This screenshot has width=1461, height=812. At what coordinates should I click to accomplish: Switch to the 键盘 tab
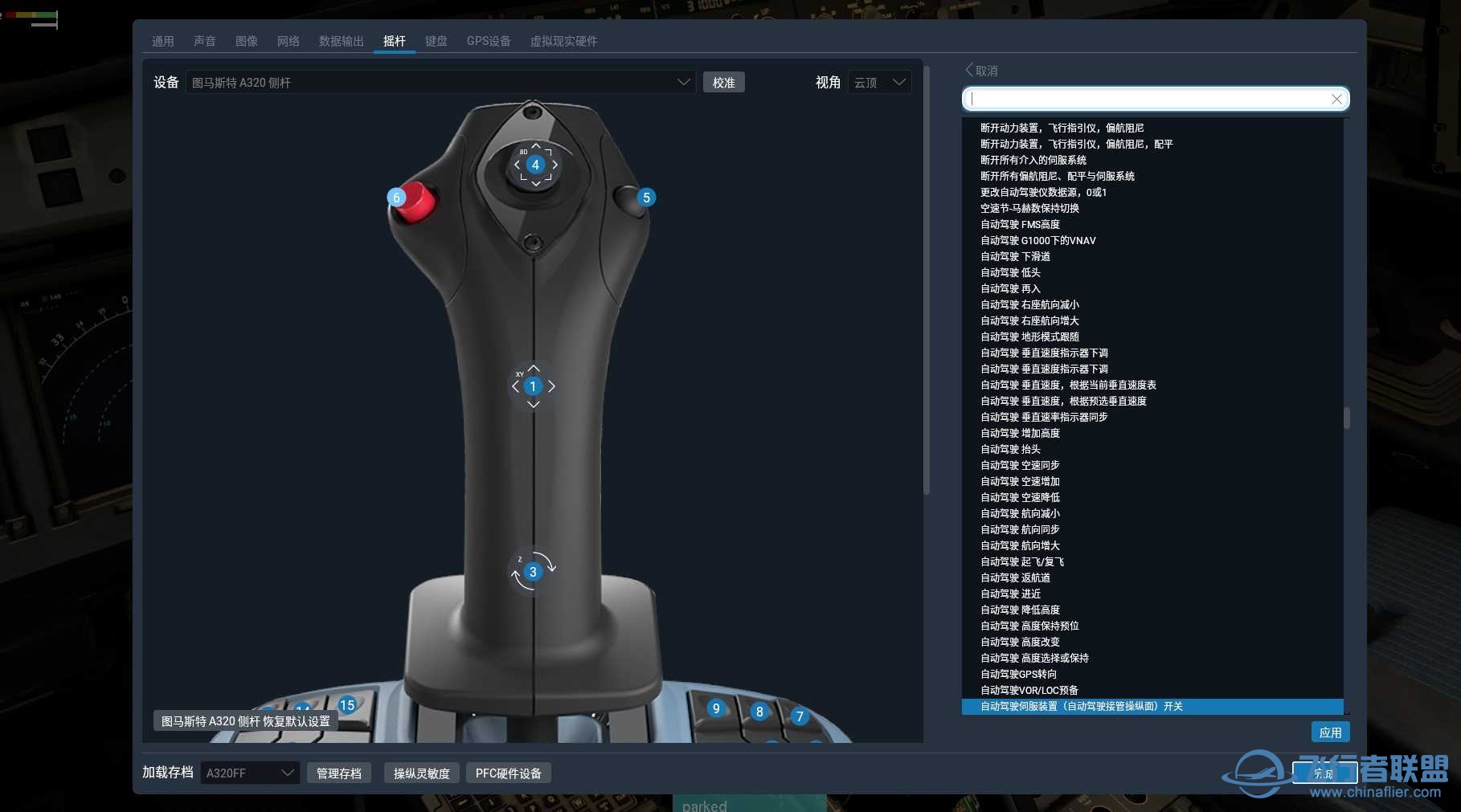pos(436,41)
